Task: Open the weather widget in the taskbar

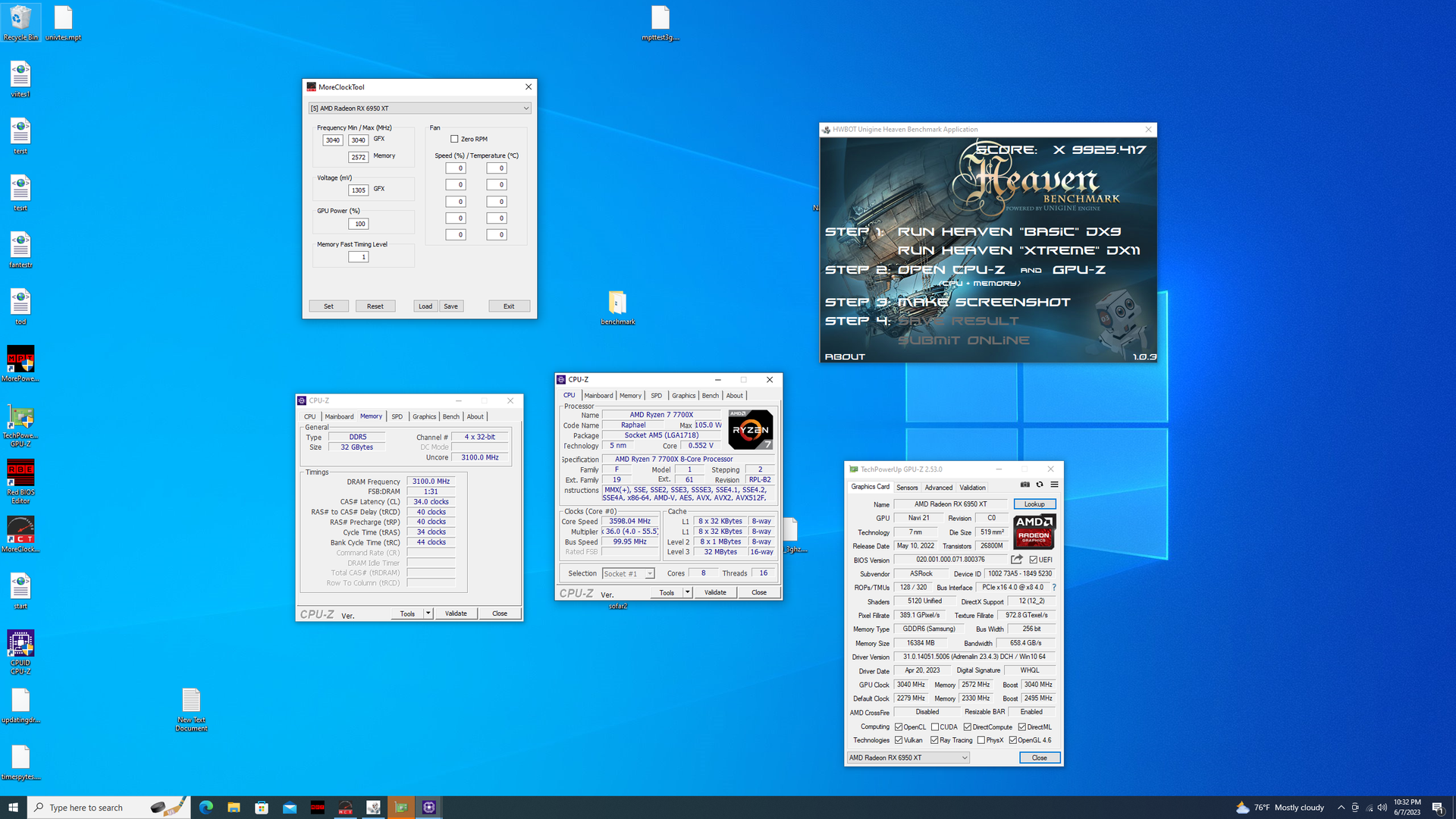Action: [1279, 808]
